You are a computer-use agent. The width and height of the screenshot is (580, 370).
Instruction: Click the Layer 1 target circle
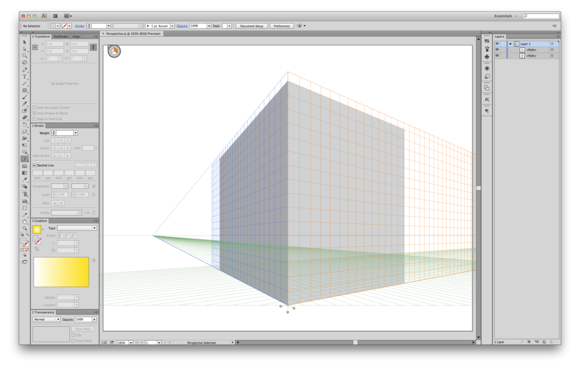pyautogui.click(x=552, y=44)
